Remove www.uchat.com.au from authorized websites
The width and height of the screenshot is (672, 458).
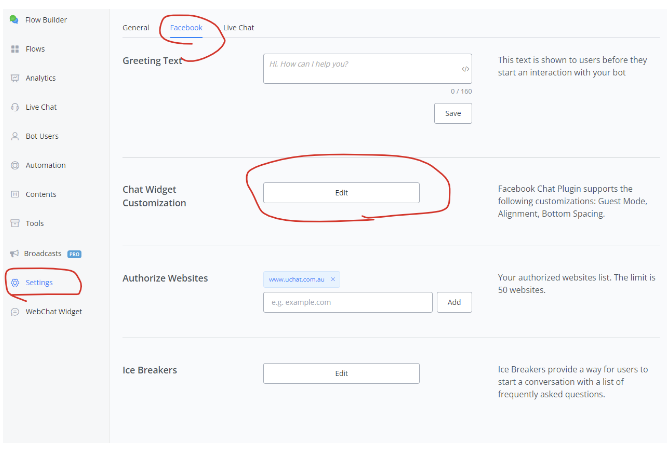333,279
